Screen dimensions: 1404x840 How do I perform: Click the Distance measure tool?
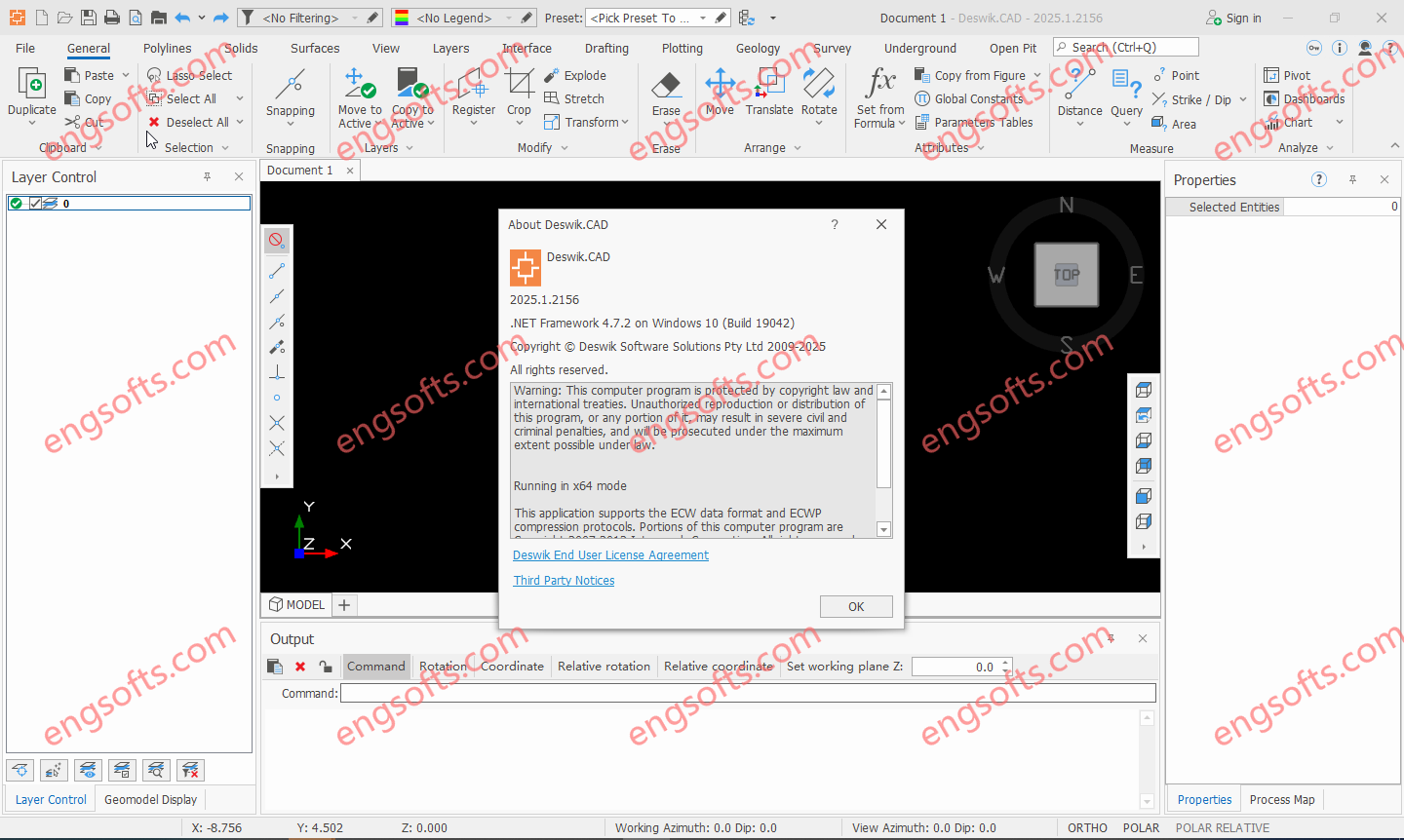tap(1079, 88)
